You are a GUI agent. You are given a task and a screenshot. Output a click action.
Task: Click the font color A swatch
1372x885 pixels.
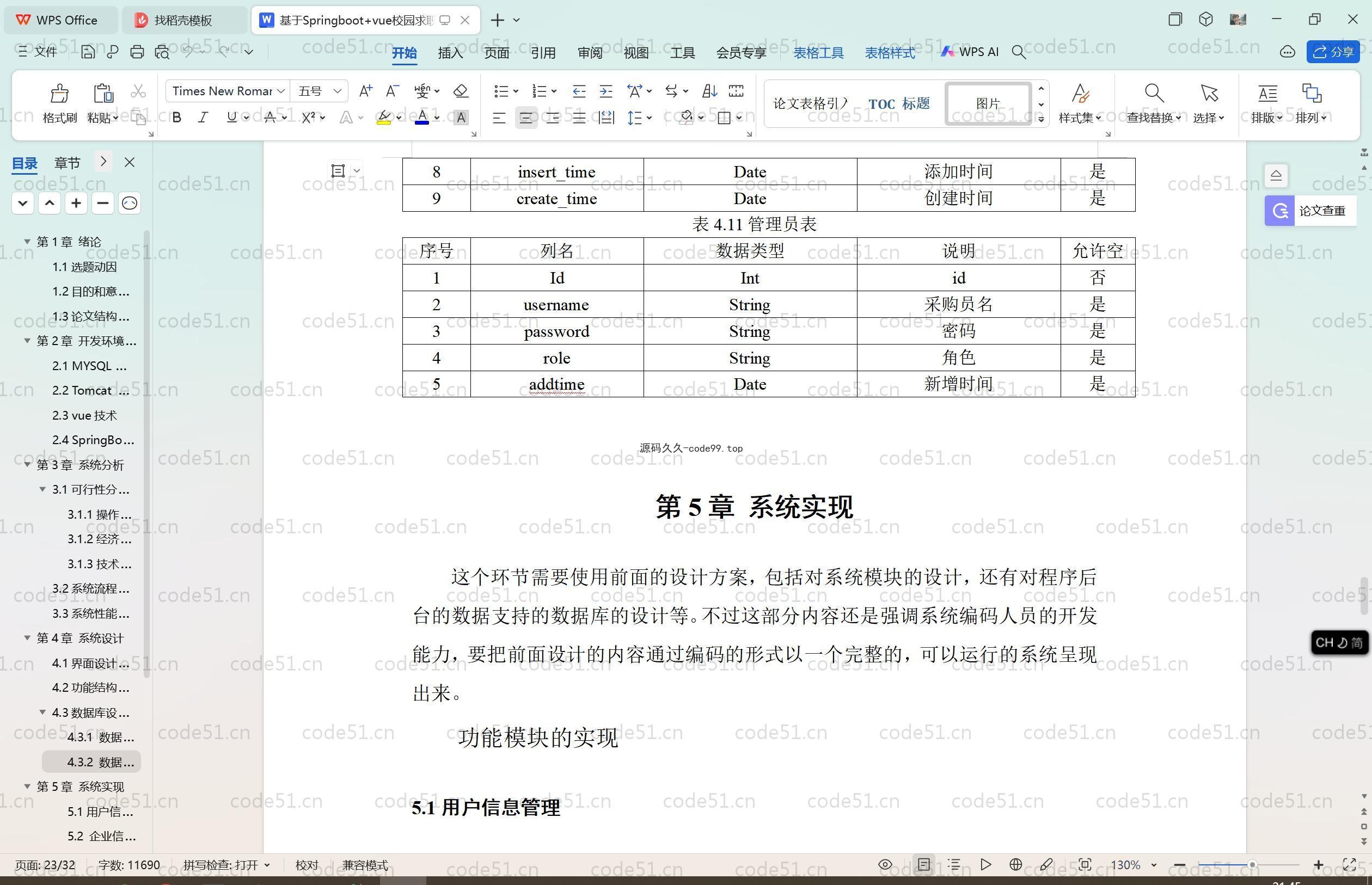tap(422, 118)
